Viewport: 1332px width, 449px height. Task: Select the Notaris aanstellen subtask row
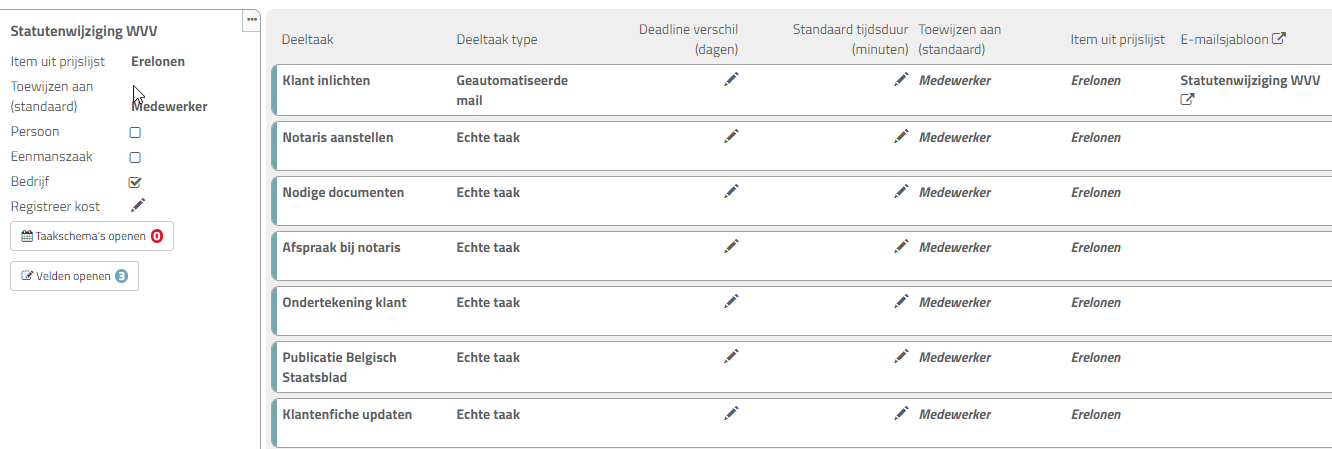338,138
